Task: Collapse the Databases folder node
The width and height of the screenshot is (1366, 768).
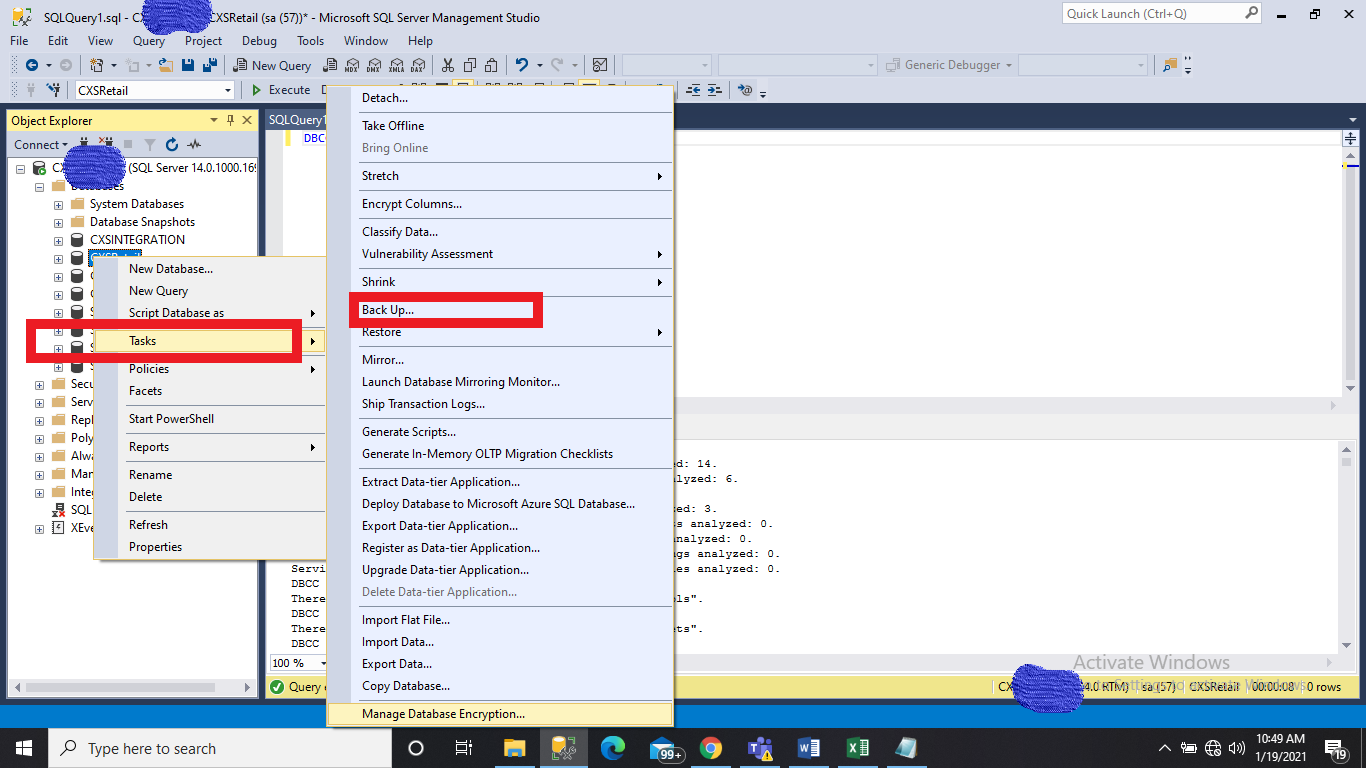Action: pos(40,186)
